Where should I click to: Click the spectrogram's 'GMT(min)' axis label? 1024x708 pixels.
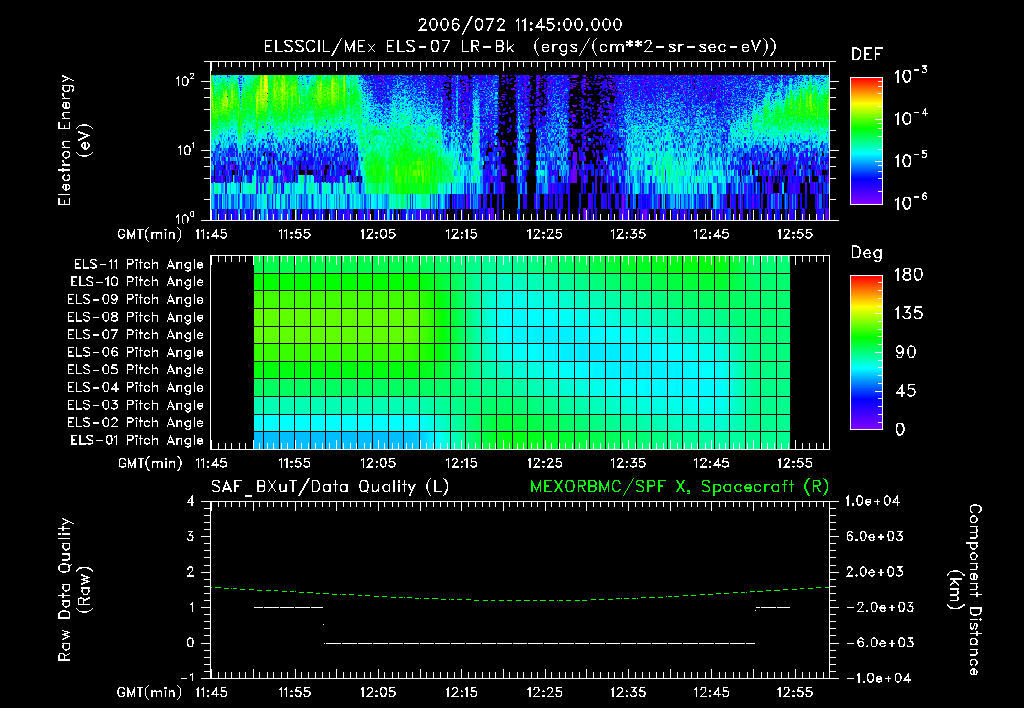(149, 234)
